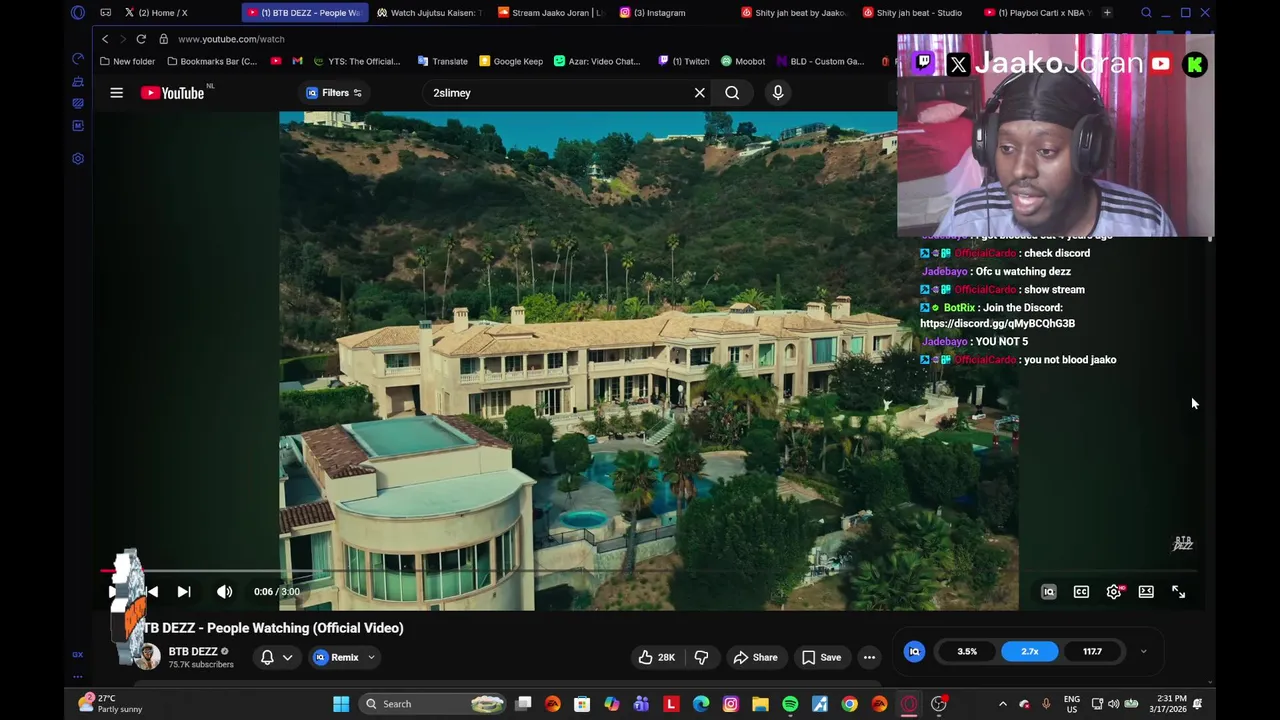Open the New folder bookmark
Viewport: 1280px width, 720px height.
[127, 61]
